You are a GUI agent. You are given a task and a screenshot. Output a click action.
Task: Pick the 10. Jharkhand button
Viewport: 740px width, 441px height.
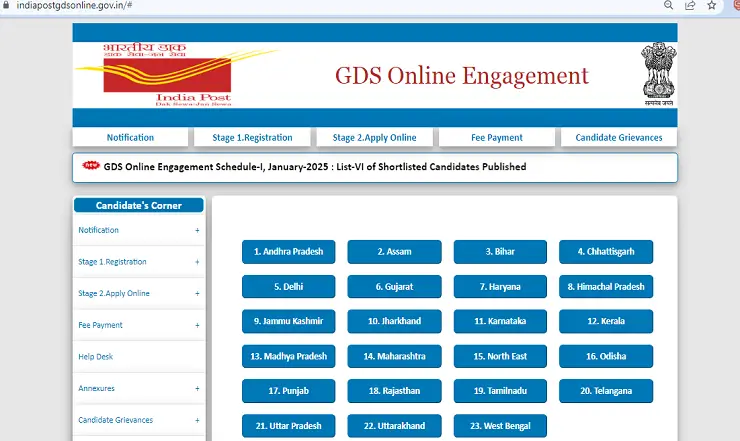[x=395, y=321]
